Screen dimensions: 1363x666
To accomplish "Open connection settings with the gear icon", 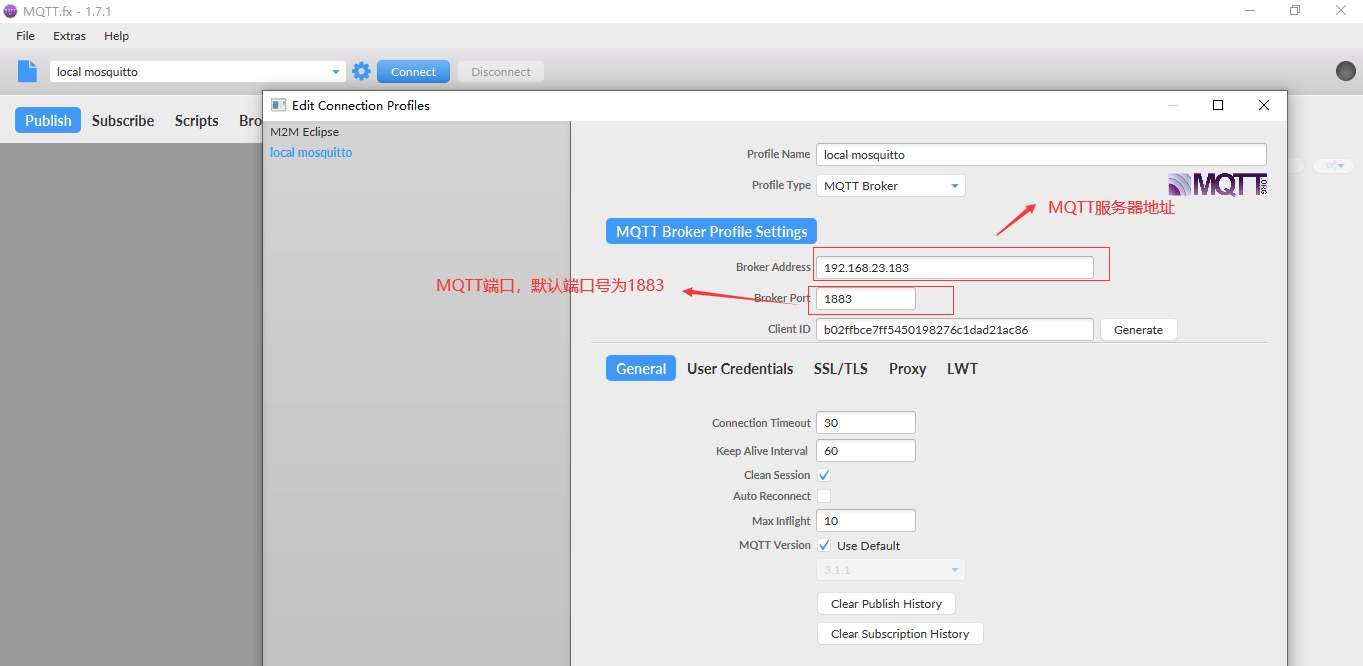I will 361,71.
